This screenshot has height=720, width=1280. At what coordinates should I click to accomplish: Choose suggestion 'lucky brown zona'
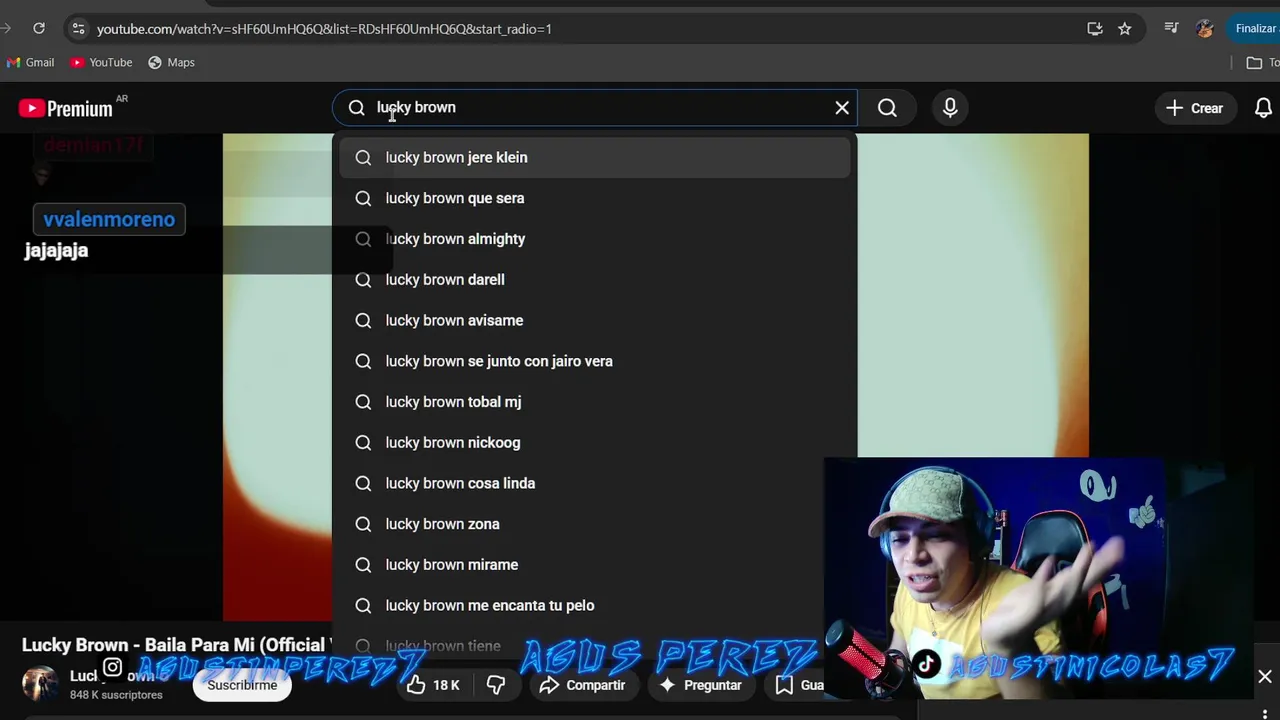(595, 524)
